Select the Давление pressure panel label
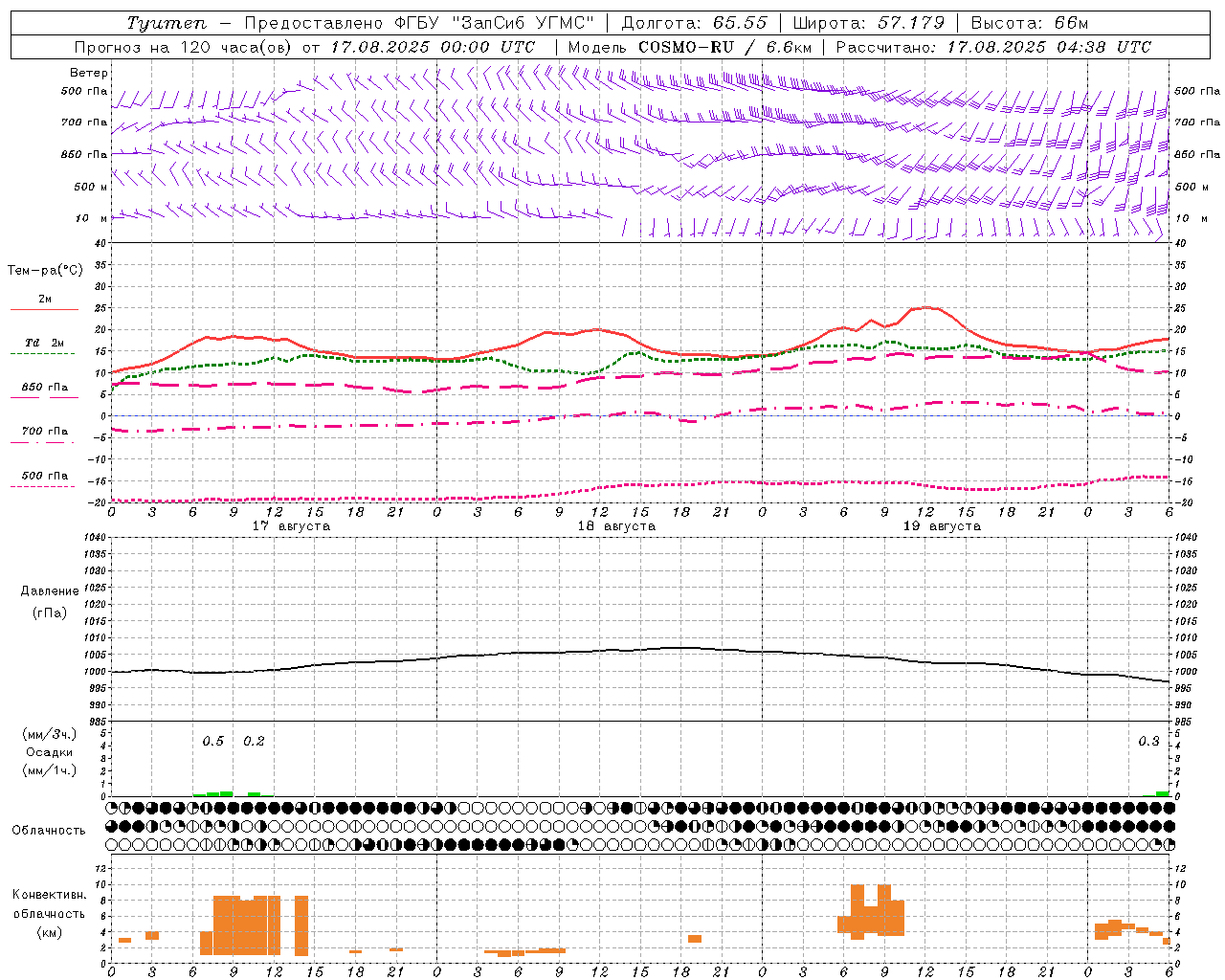This screenshot has width=1225, height=980. (50, 591)
